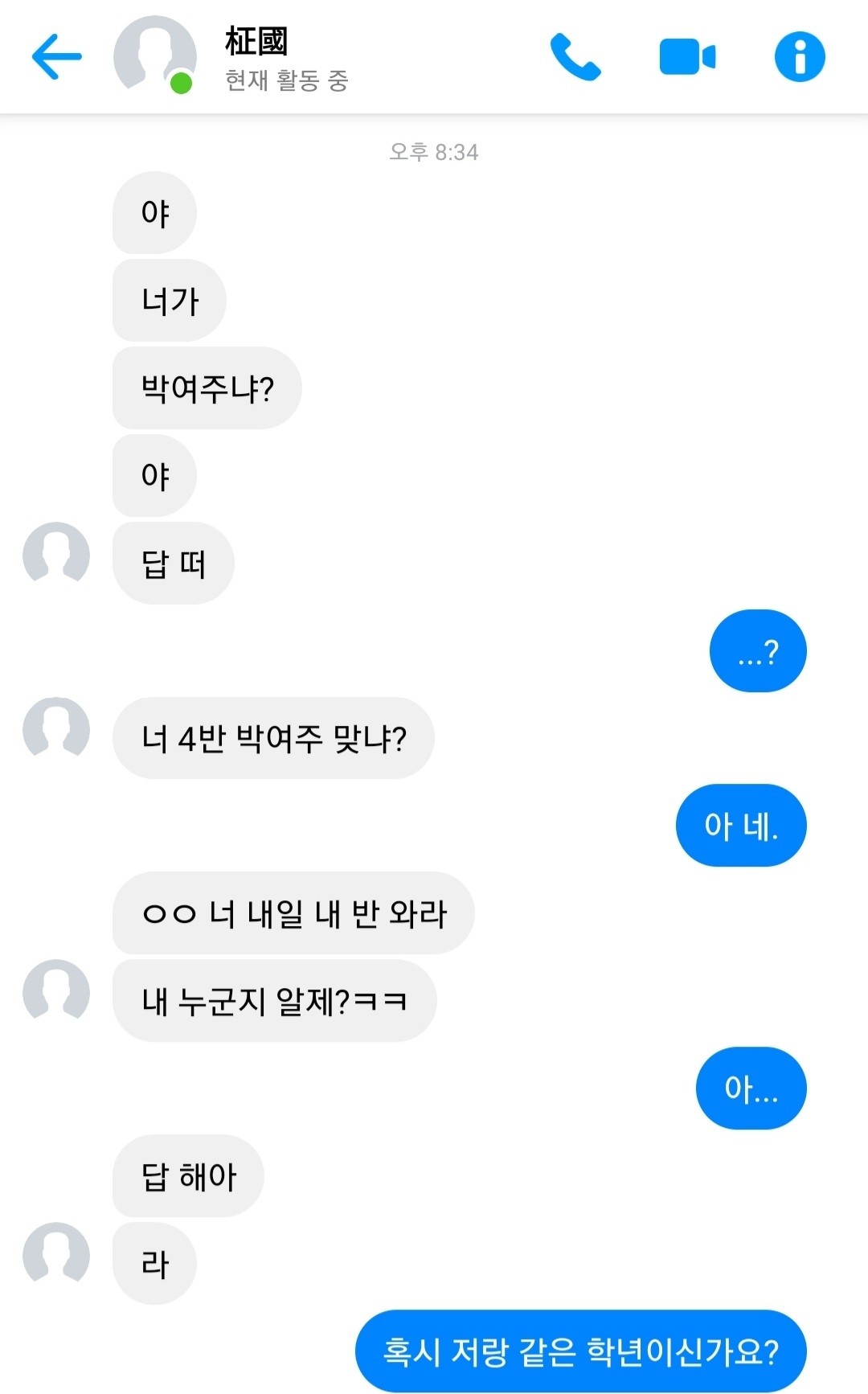
Task: Tap the "현재 활동 중" status text
Action: (286, 80)
